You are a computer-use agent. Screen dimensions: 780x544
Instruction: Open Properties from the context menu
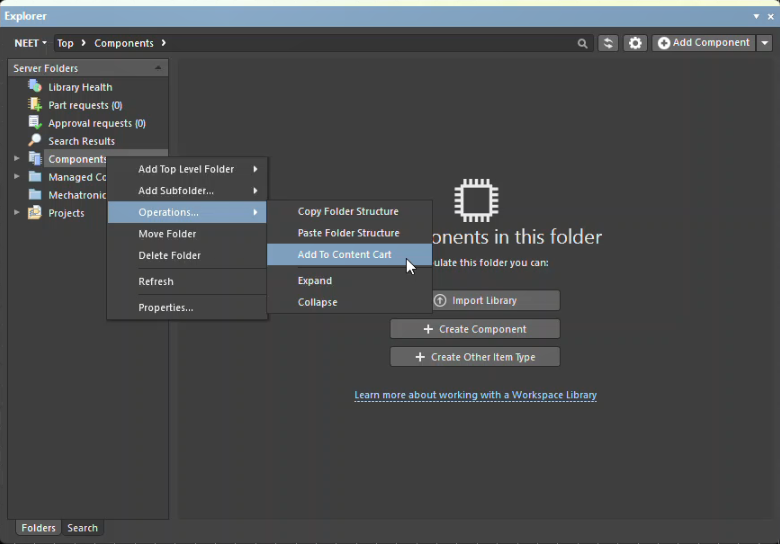[165, 308]
